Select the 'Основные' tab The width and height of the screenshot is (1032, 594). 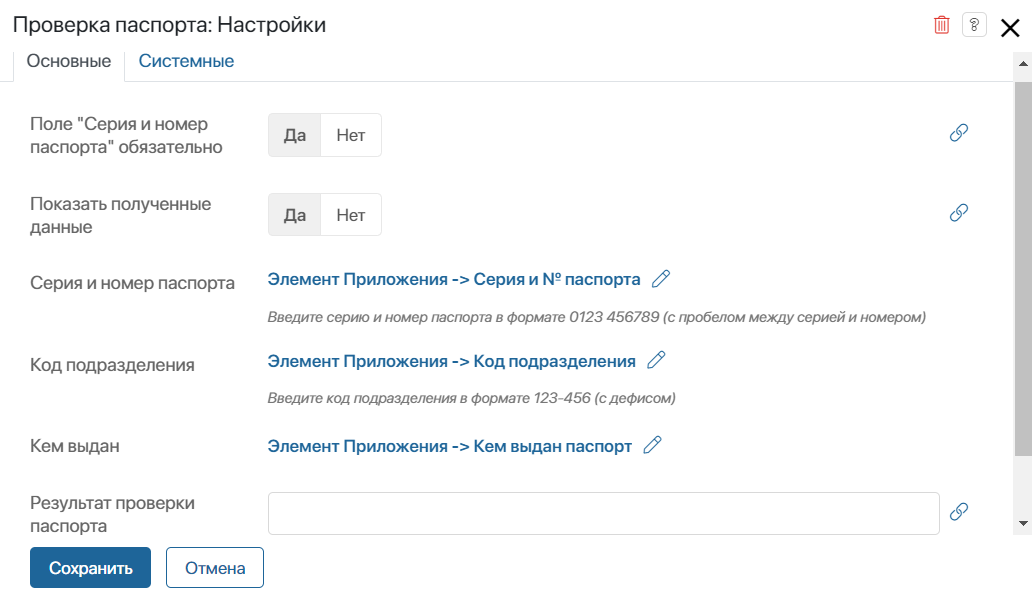(68, 61)
